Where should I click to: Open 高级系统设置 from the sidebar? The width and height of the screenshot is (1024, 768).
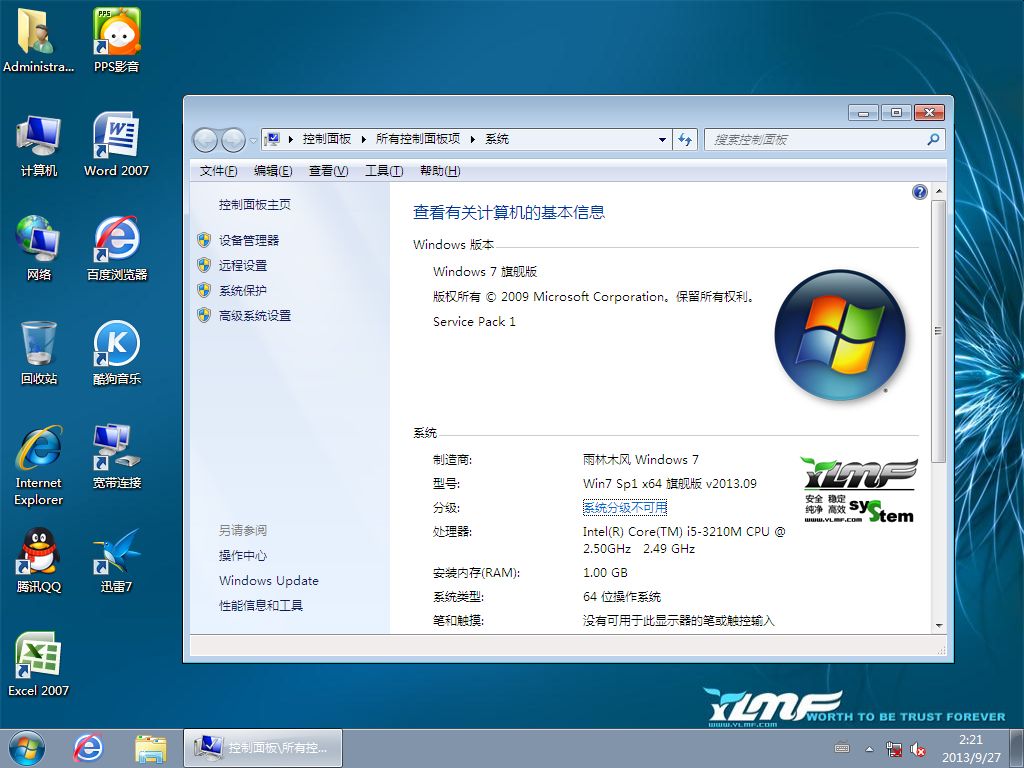[255, 315]
